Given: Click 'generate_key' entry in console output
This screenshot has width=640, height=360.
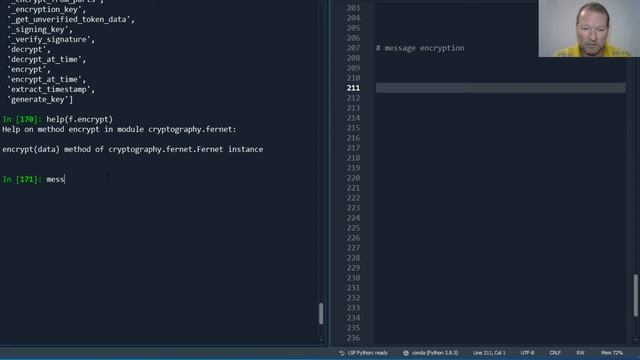Looking at the screenshot, I should point(40,99).
